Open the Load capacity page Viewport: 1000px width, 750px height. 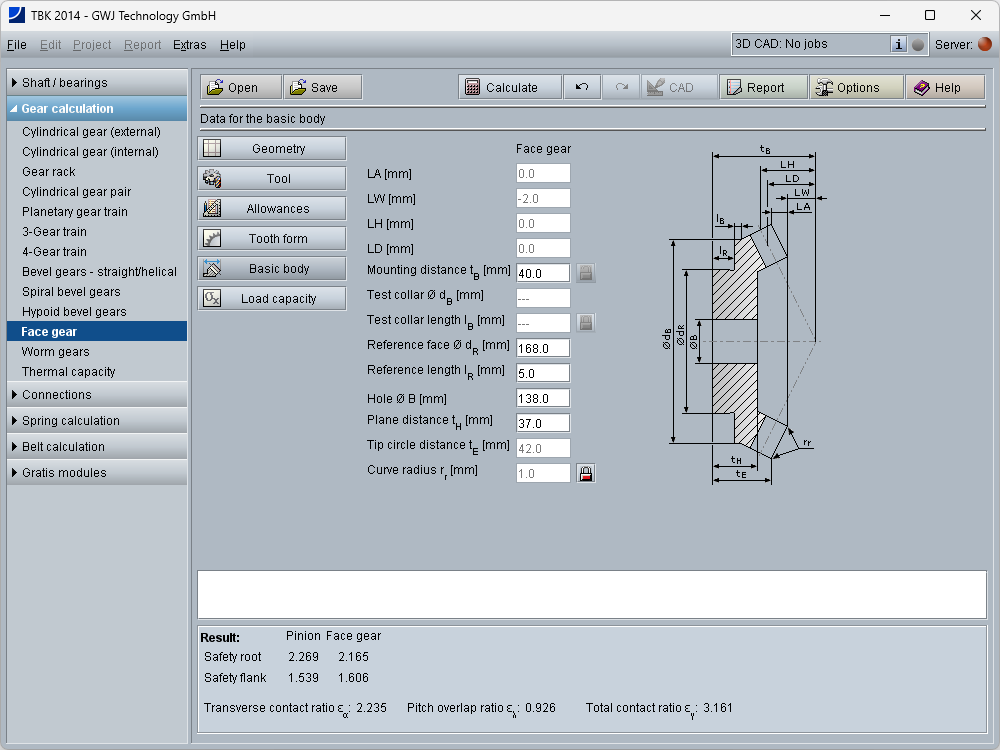272,299
